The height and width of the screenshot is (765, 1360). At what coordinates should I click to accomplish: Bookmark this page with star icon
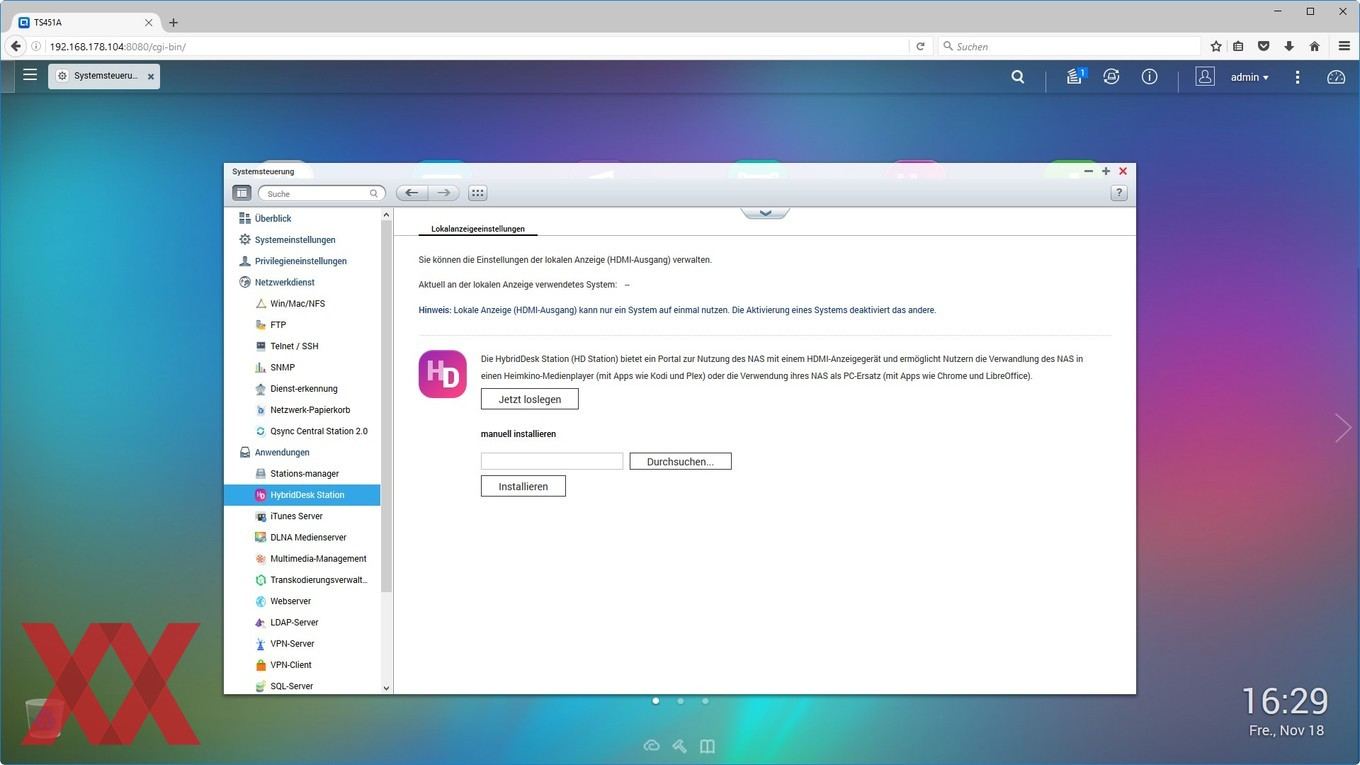click(x=1216, y=46)
